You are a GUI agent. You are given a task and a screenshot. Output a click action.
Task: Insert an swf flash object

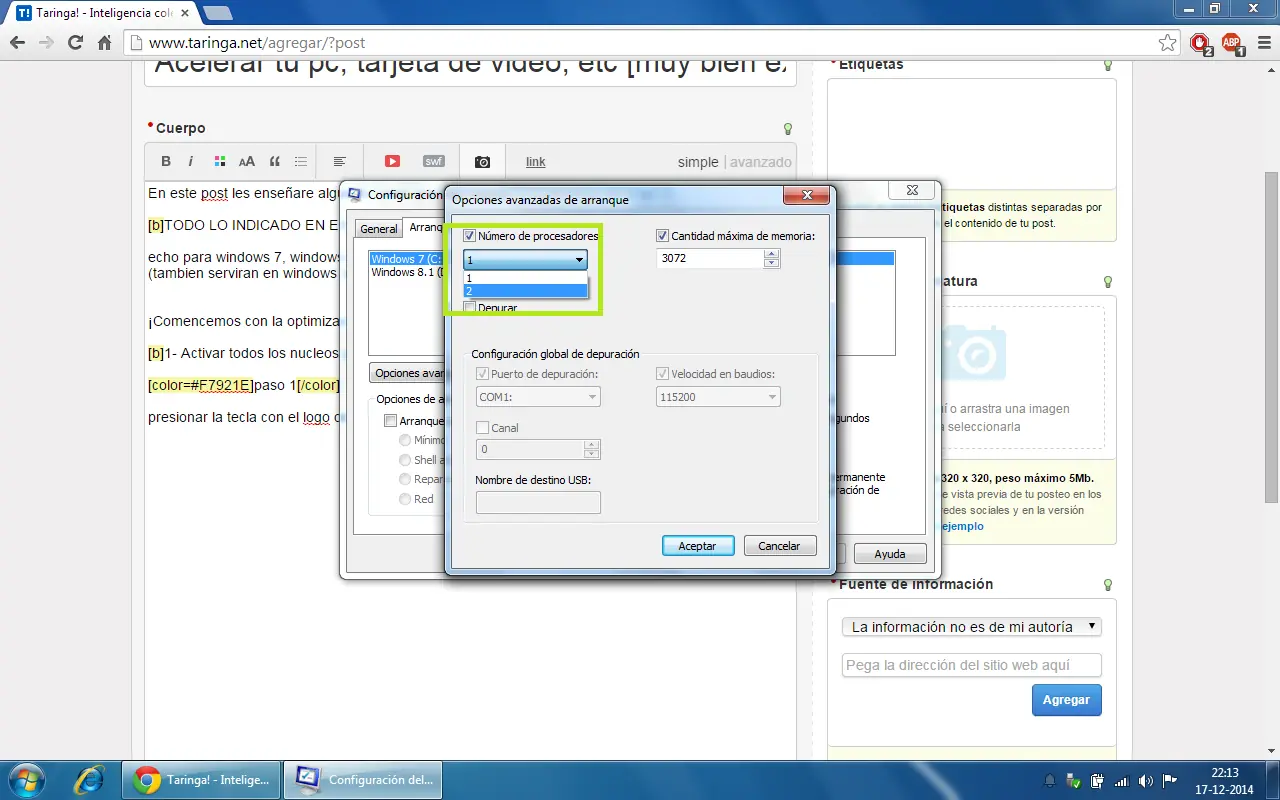433,162
